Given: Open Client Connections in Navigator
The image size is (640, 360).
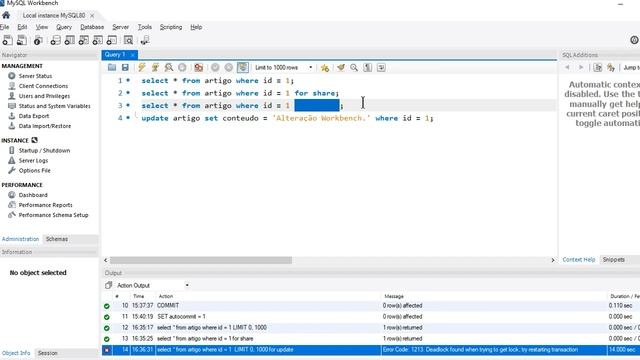Looking at the screenshot, I should pyautogui.click(x=43, y=86).
